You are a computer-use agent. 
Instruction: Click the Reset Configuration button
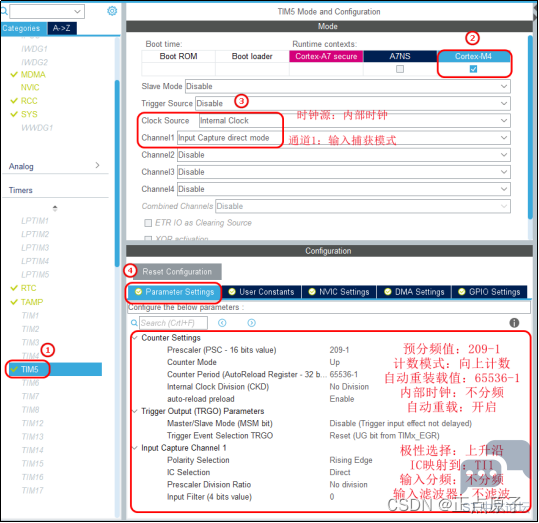(177, 272)
